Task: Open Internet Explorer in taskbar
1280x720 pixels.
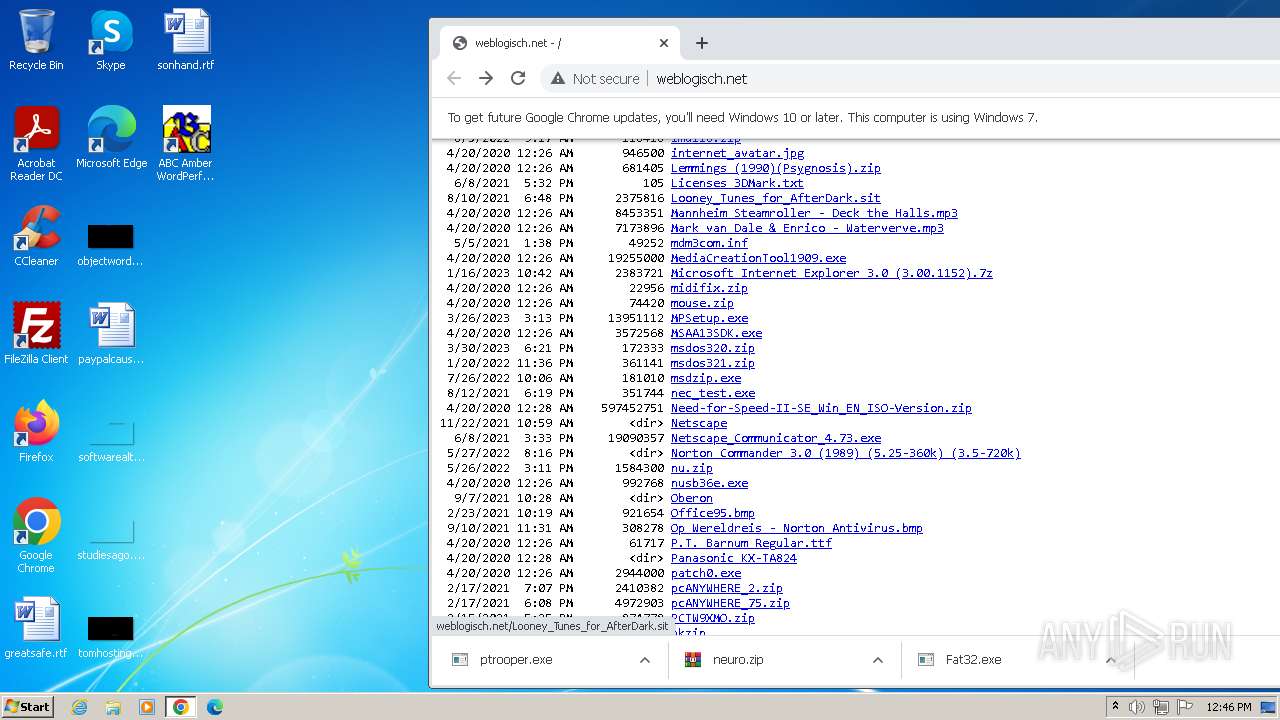Action: [x=79, y=707]
